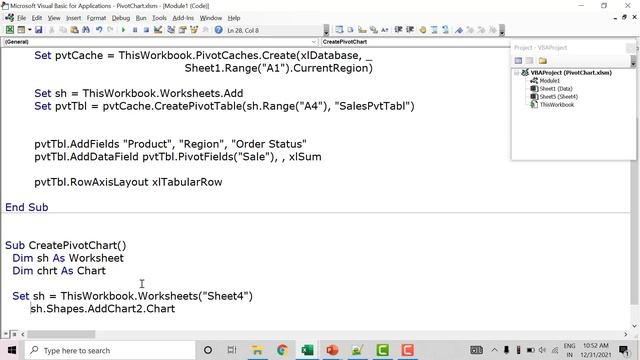Image resolution: width=640 pixels, height=360 pixels.
Task: Click the horizontal scrollbar right arrow
Action: click(626, 334)
